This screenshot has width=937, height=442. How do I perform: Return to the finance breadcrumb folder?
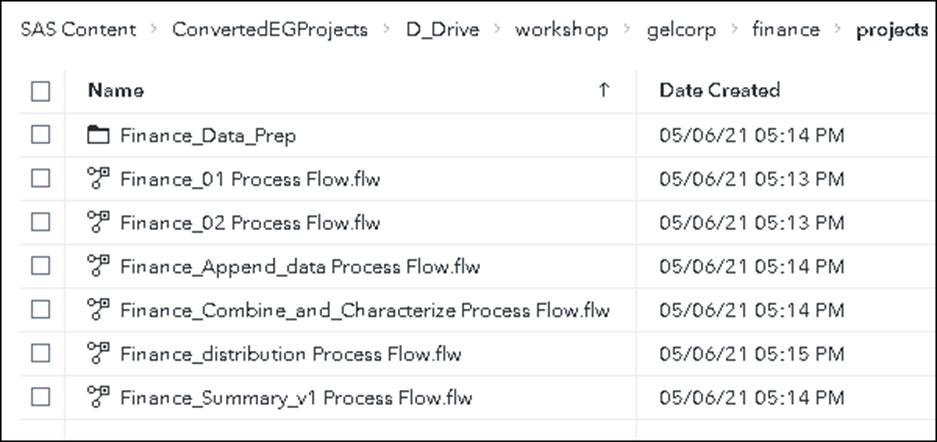point(786,30)
